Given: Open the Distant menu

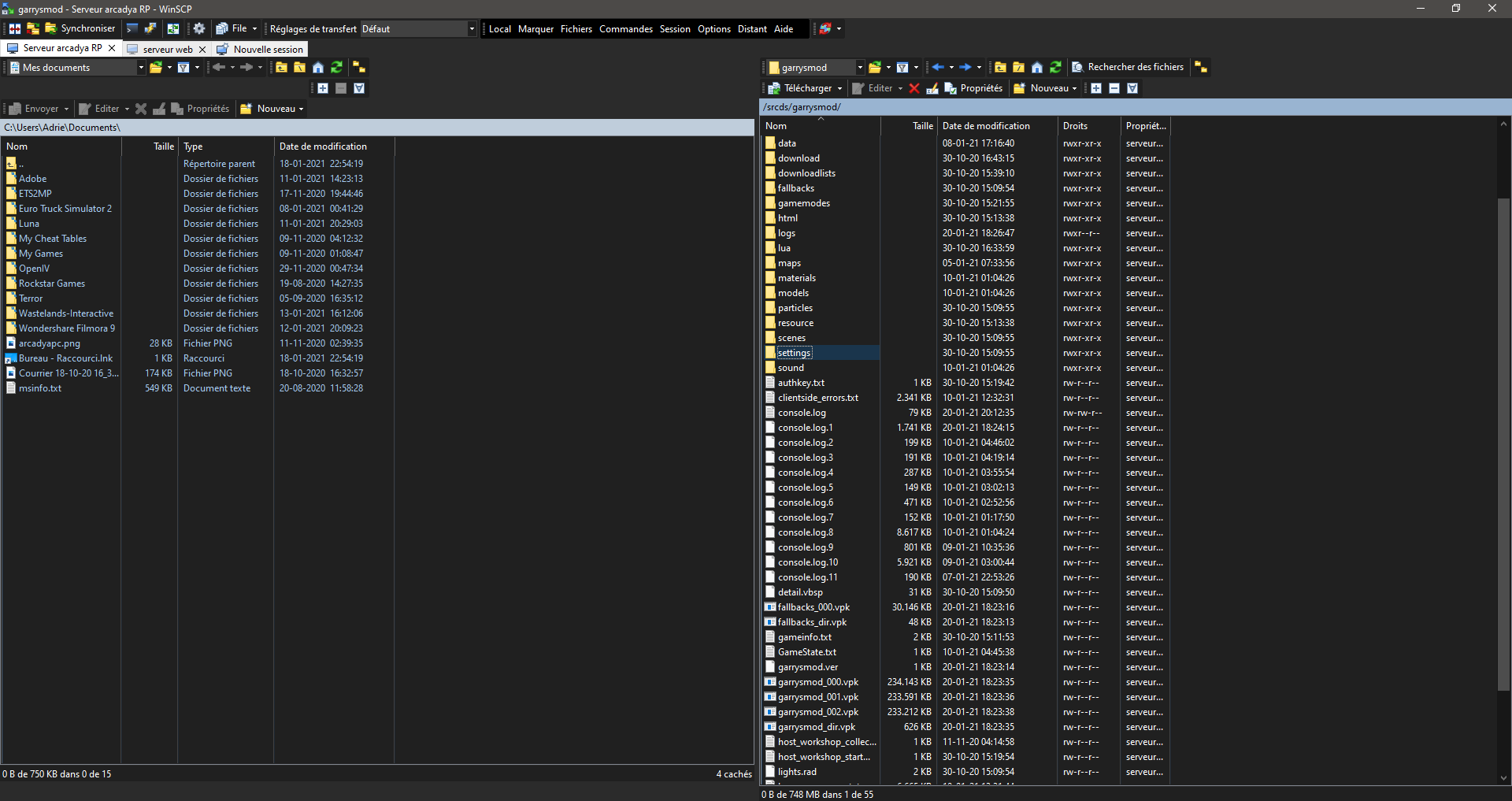Looking at the screenshot, I should point(752,29).
